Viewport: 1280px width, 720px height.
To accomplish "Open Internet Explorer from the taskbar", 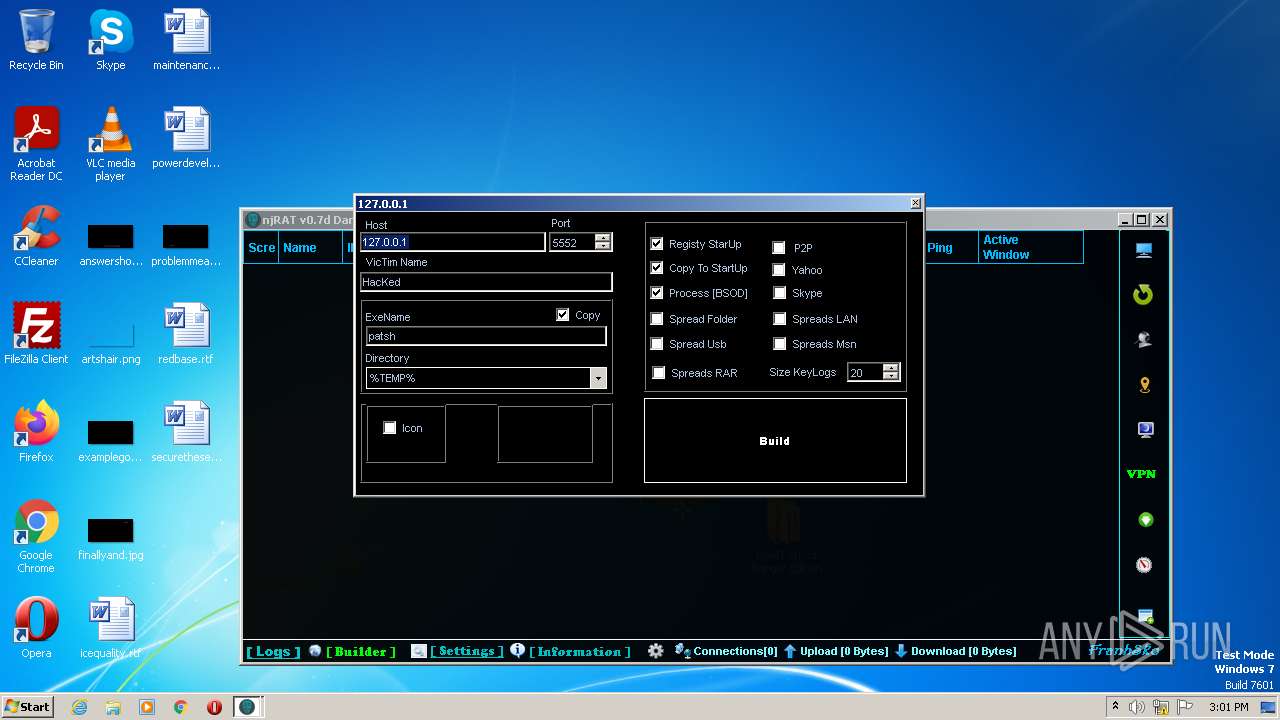I will pos(79,707).
